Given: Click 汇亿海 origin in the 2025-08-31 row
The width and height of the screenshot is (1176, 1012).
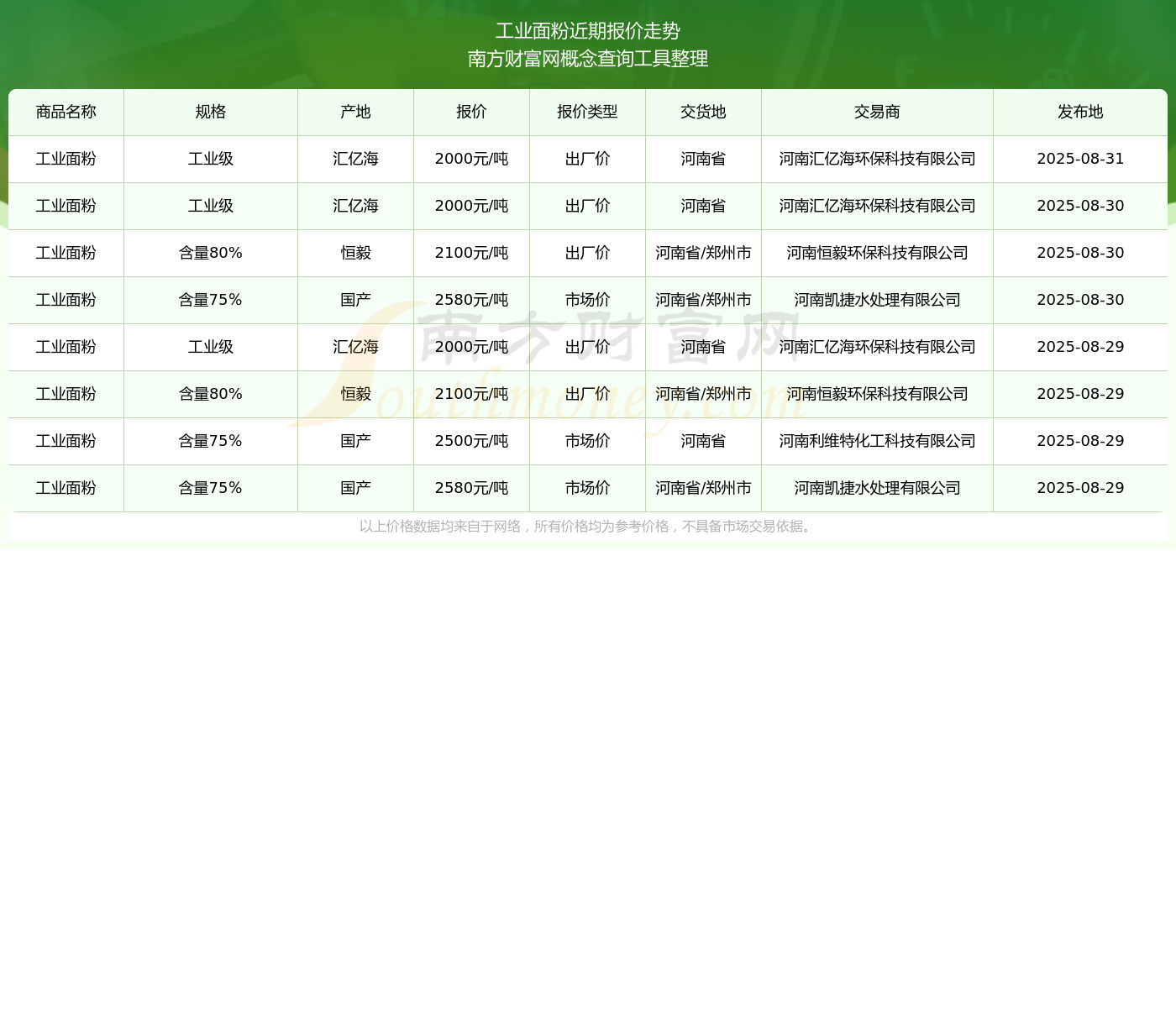Looking at the screenshot, I should click(356, 159).
